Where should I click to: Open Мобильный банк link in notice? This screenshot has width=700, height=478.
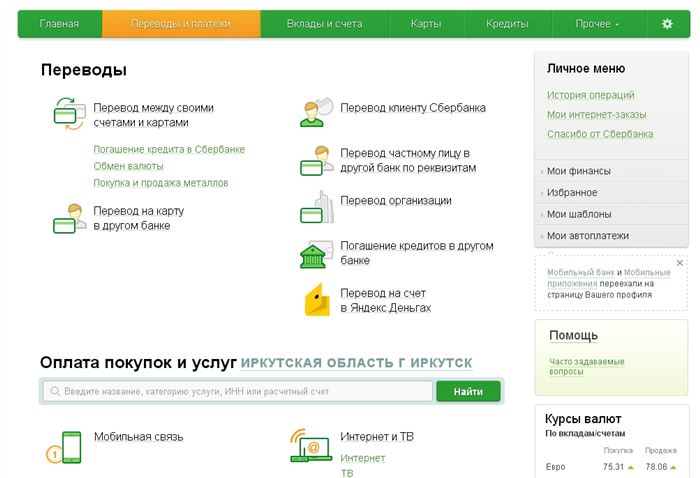(x=581, y=272)
